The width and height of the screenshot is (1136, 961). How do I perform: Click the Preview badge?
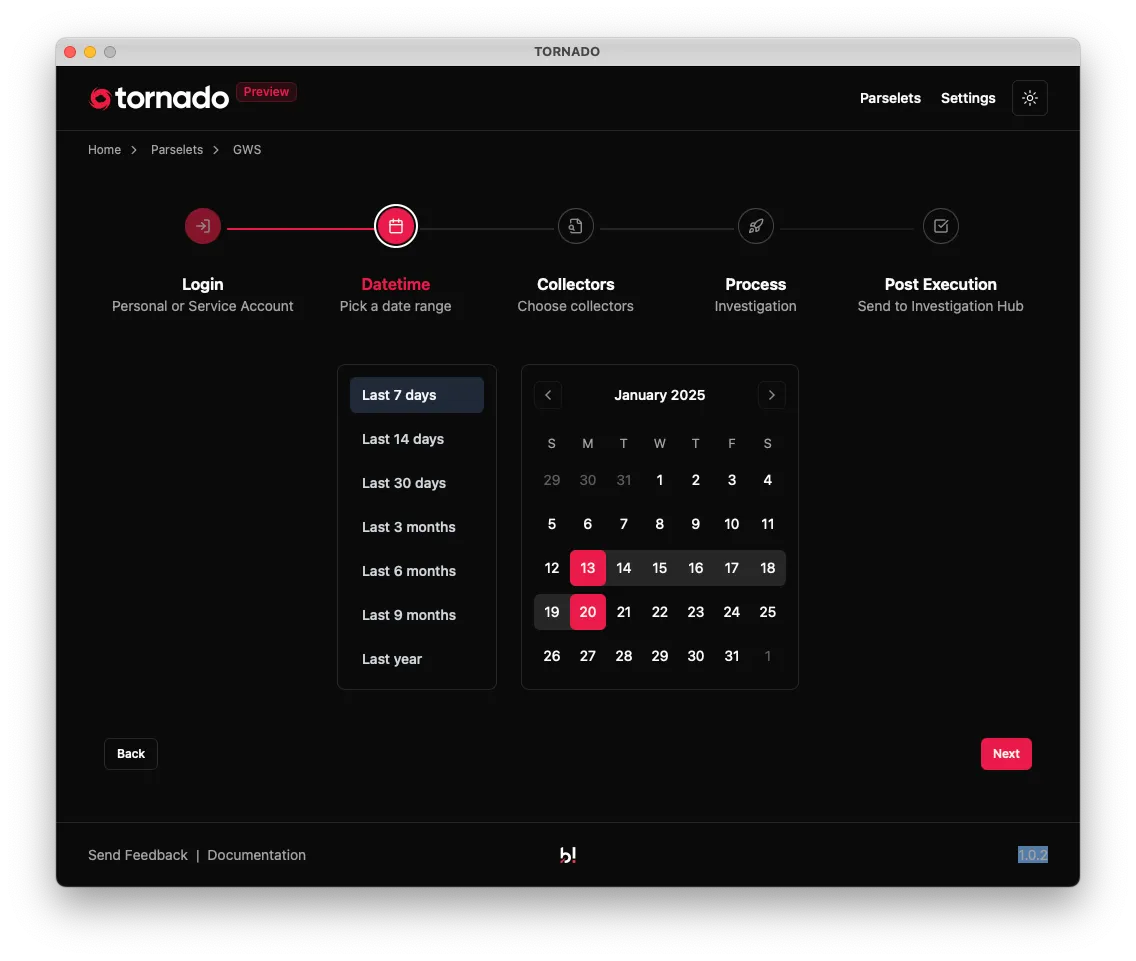click(266, 92)
